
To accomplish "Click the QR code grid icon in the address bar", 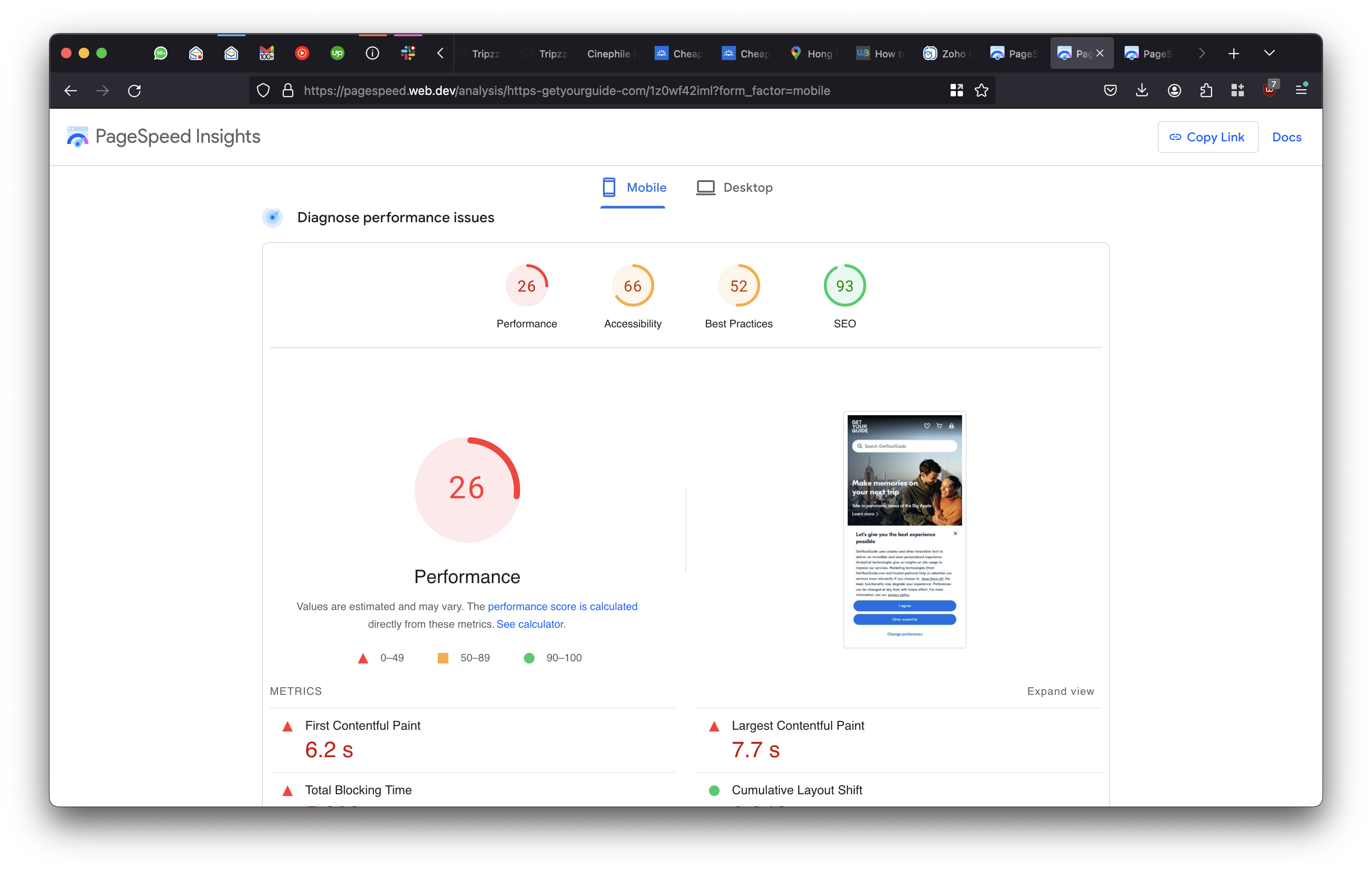I will tap(956, 91).
